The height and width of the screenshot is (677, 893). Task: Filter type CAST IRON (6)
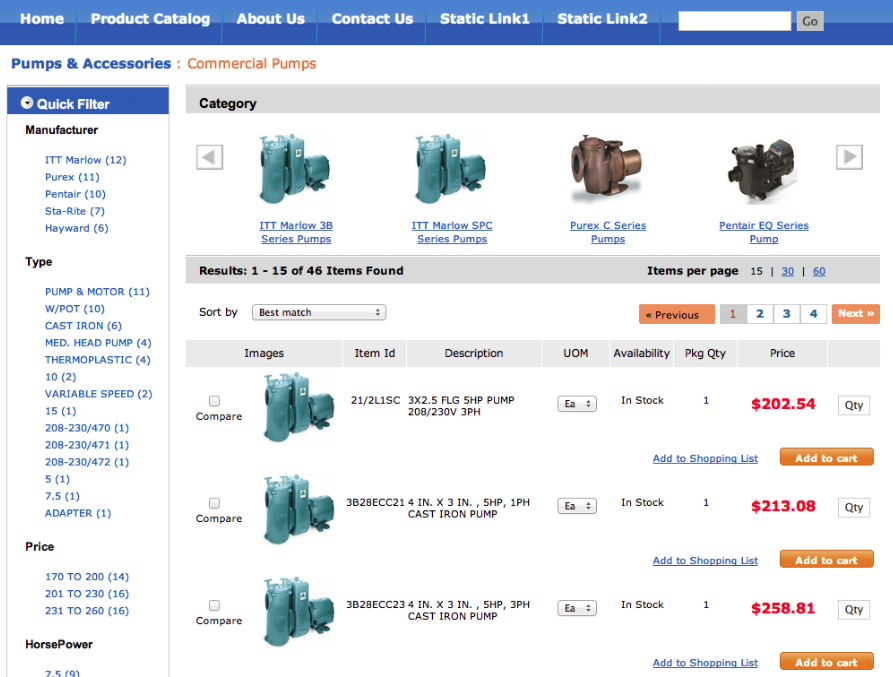point(83,326)
